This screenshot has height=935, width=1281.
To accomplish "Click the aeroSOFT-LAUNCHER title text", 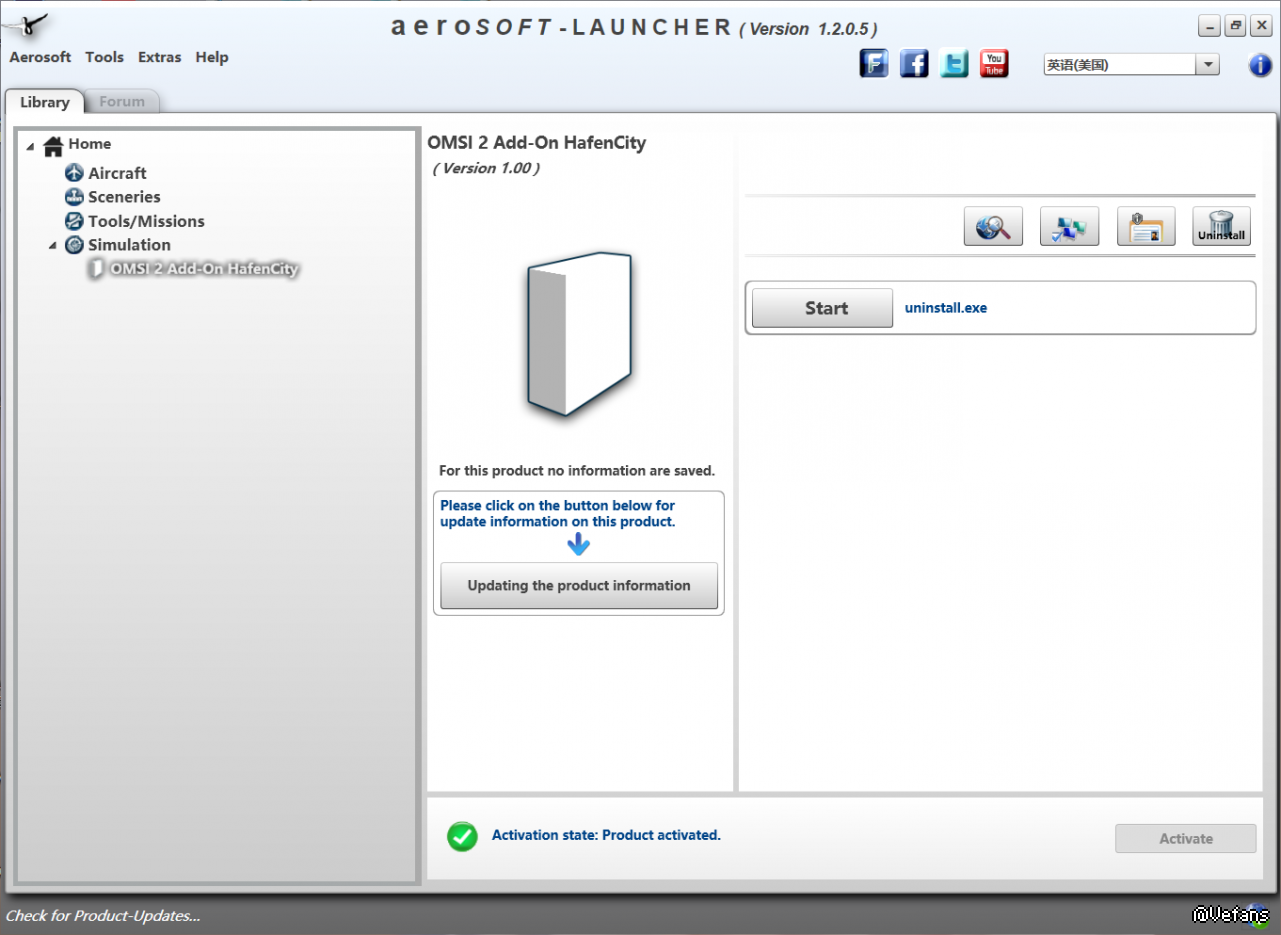I will (562, 27).
